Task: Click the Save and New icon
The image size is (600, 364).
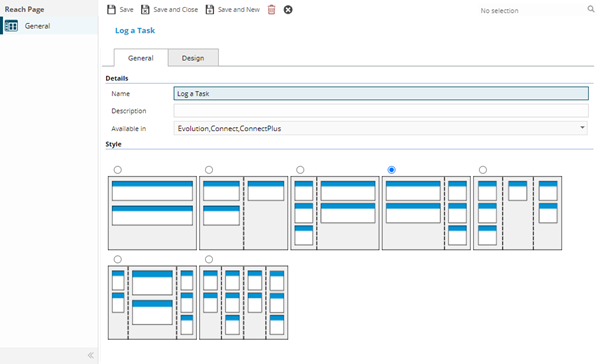Action: (210, 10)
